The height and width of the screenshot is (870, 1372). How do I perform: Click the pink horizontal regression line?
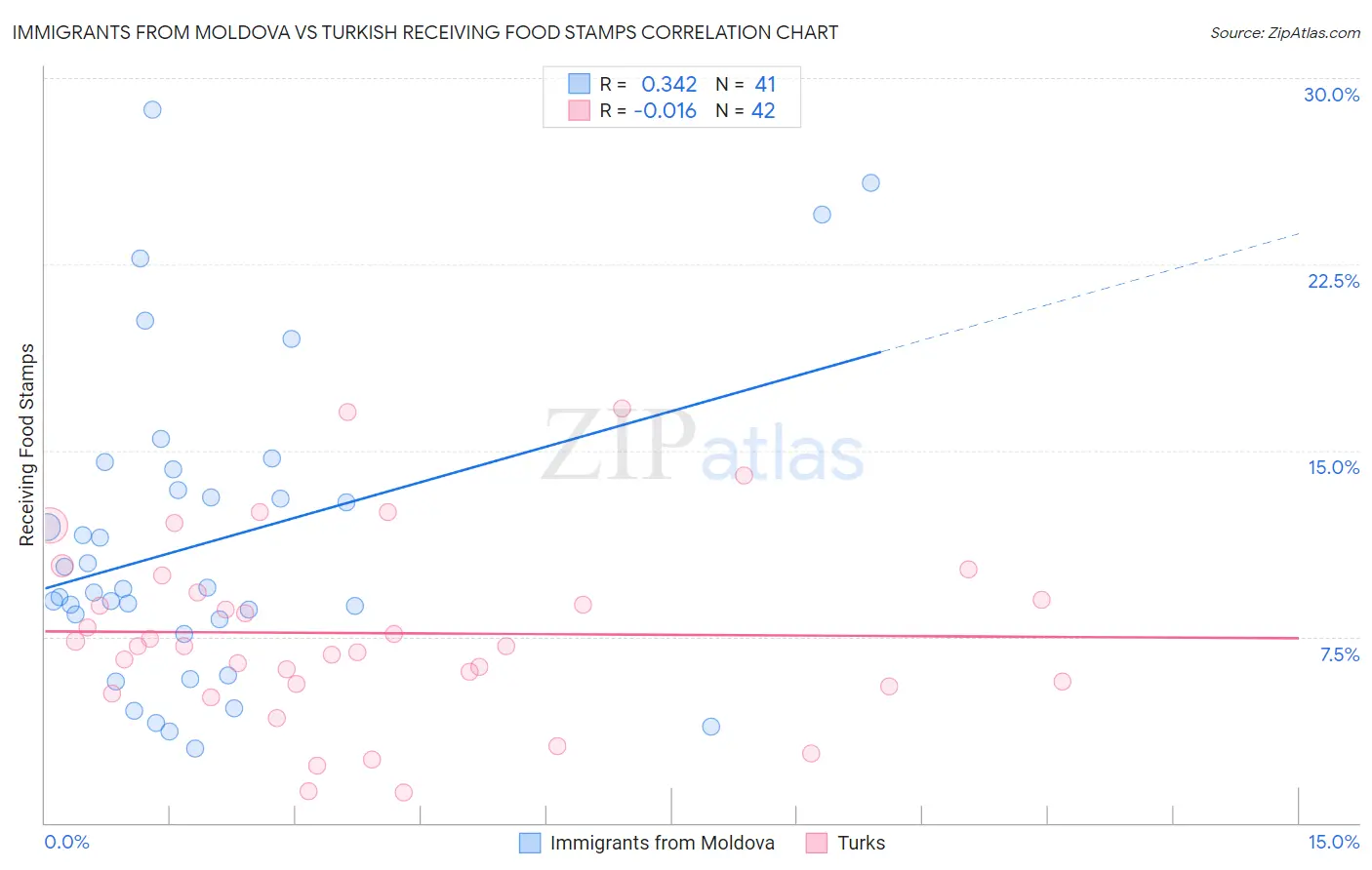(671, 635)
